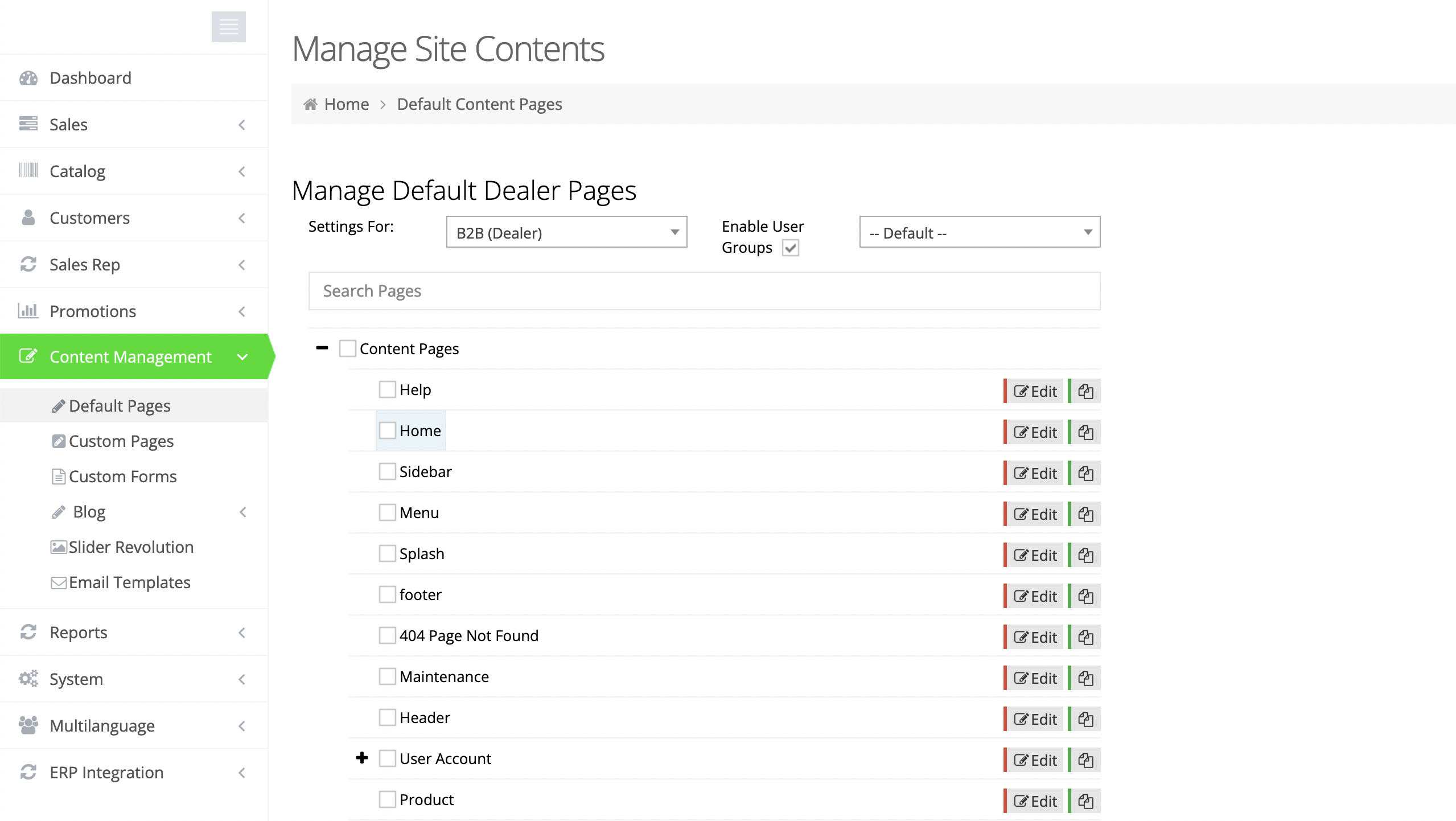Check the Splash page checkbox
This screenshot has height=821, width=1456.
387,553
